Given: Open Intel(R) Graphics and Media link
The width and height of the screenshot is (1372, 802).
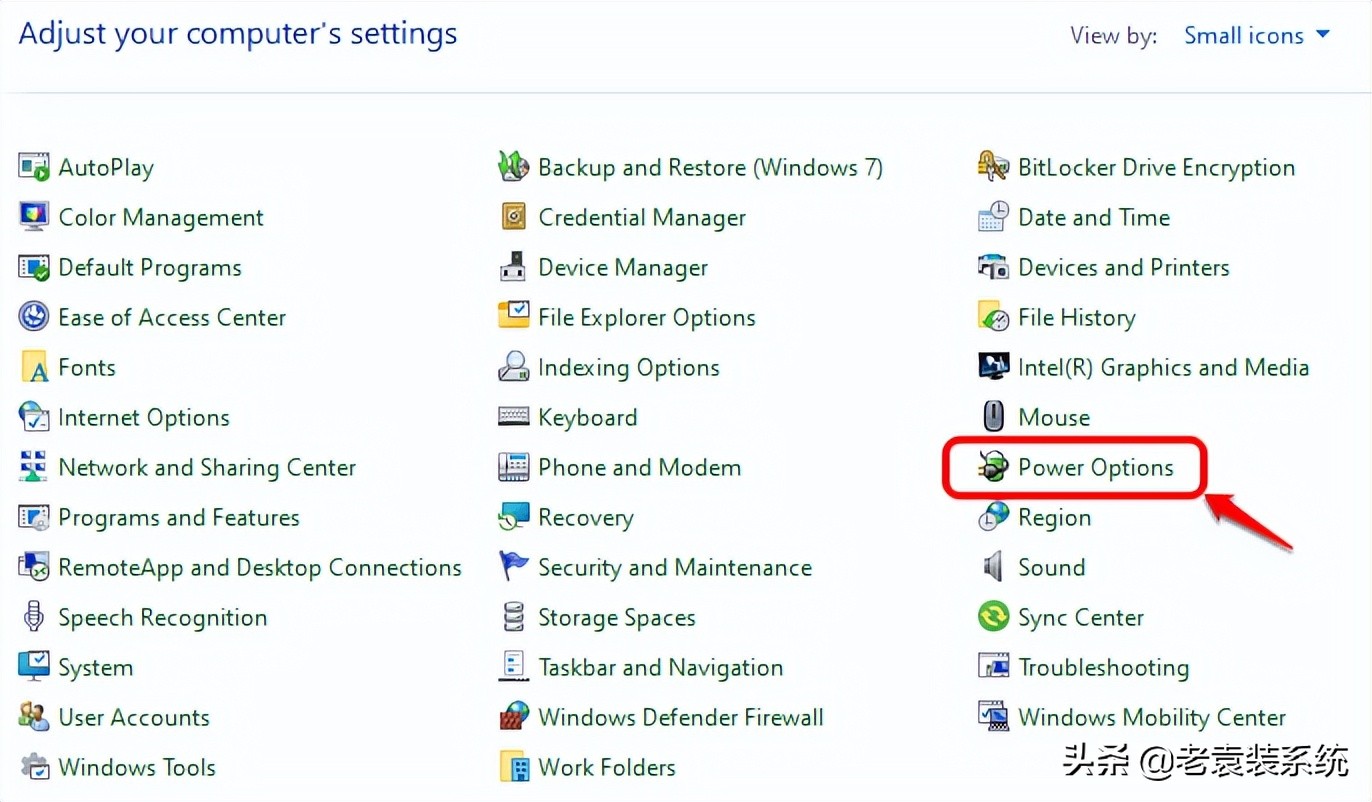Looking at the screenshot, I should pyautogui.click(x=1163, y=368).
